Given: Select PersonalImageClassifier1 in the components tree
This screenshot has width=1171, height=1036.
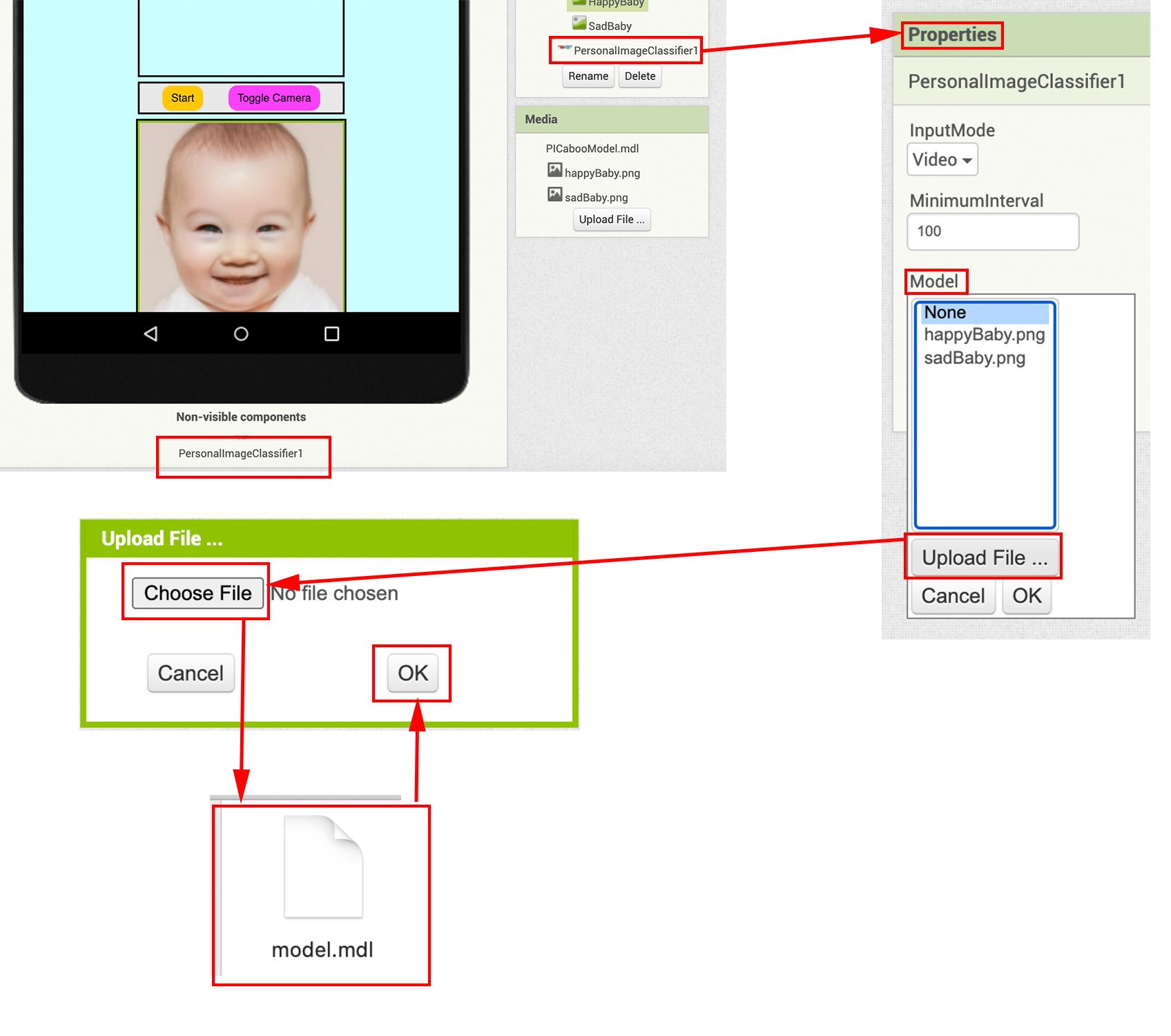Looking at the screenshot, I should point(628,50).
